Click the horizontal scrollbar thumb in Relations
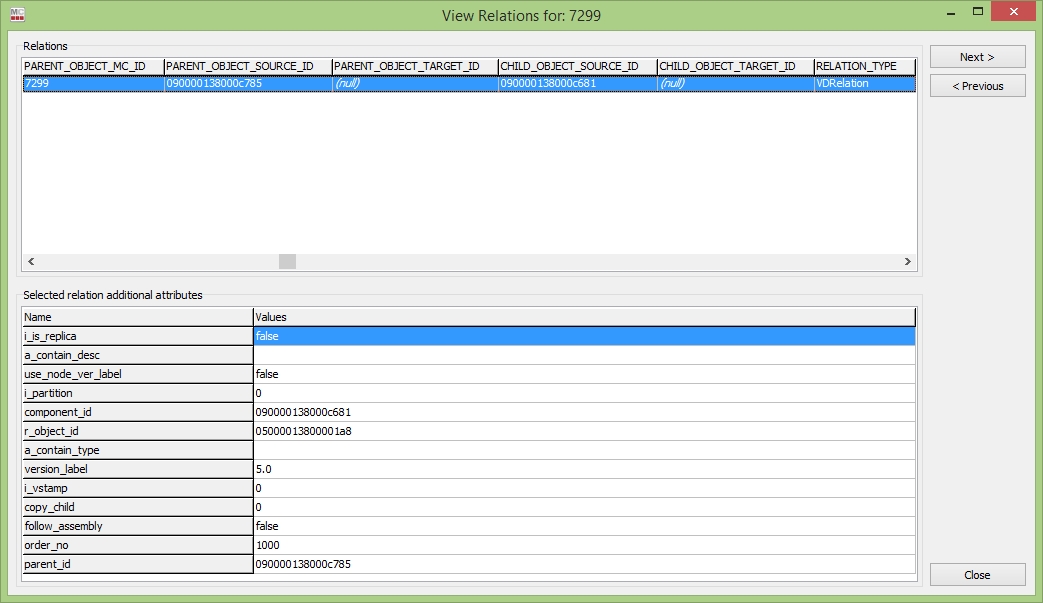 pos(287,261)
